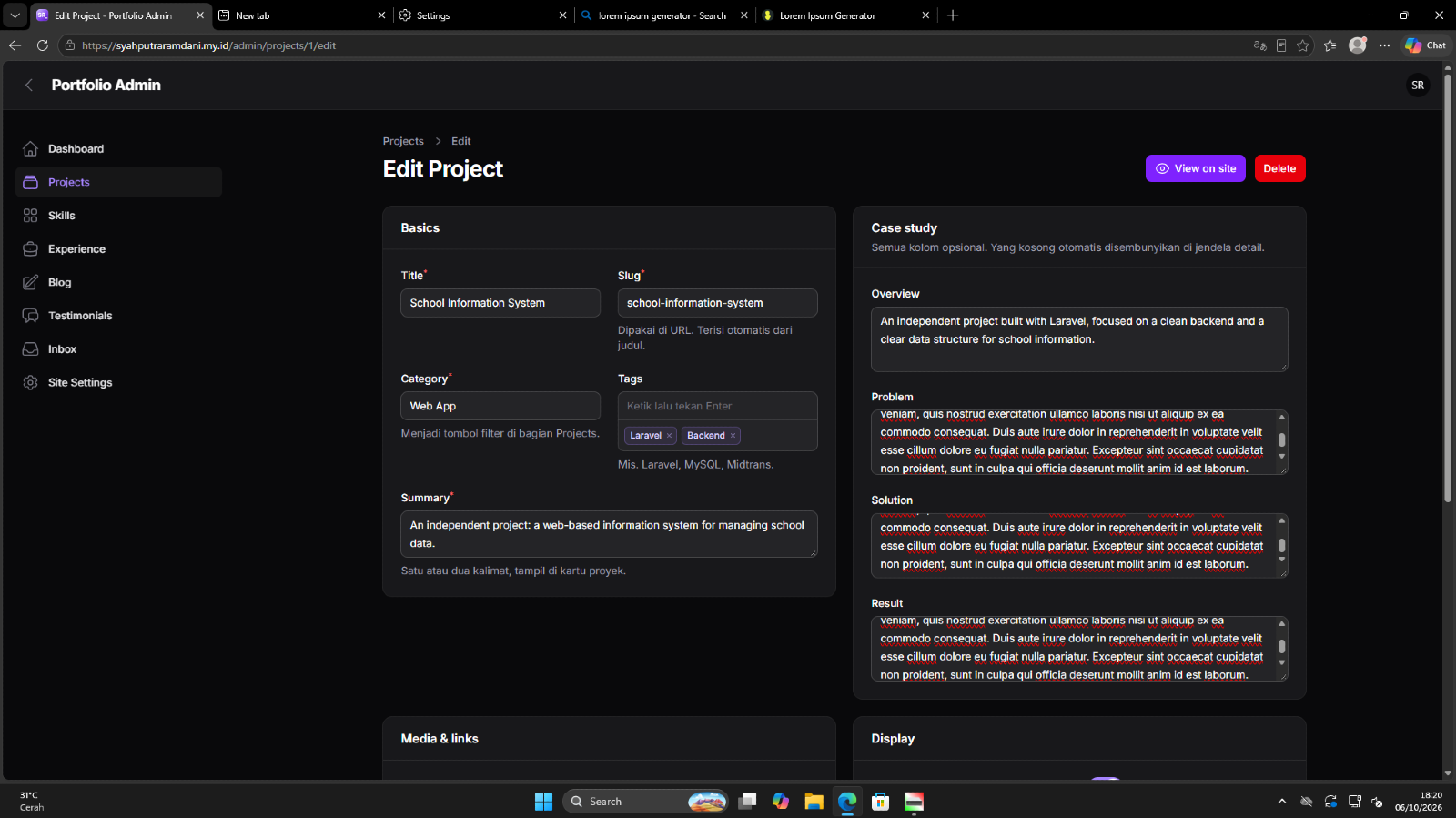This screenshot has height=818, width=1456.
Task: Show hidden system tray icons
Action: pyautogui.click(x=1282, y=802)
